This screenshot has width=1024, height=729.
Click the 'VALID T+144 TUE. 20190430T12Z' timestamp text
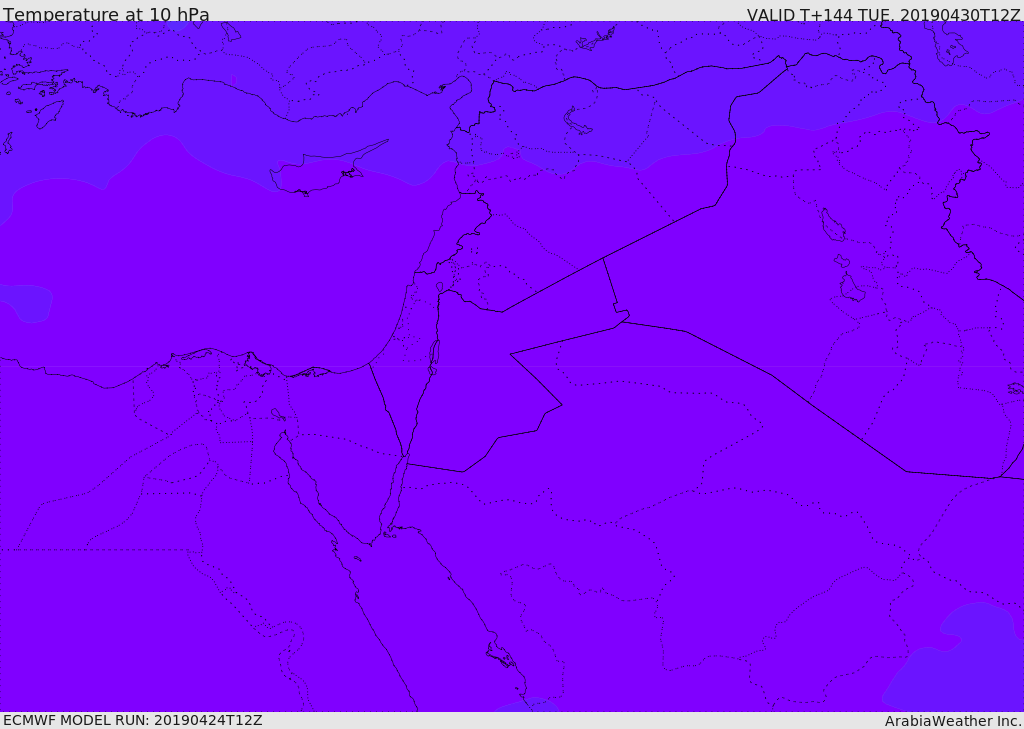[x=884, y=14]
